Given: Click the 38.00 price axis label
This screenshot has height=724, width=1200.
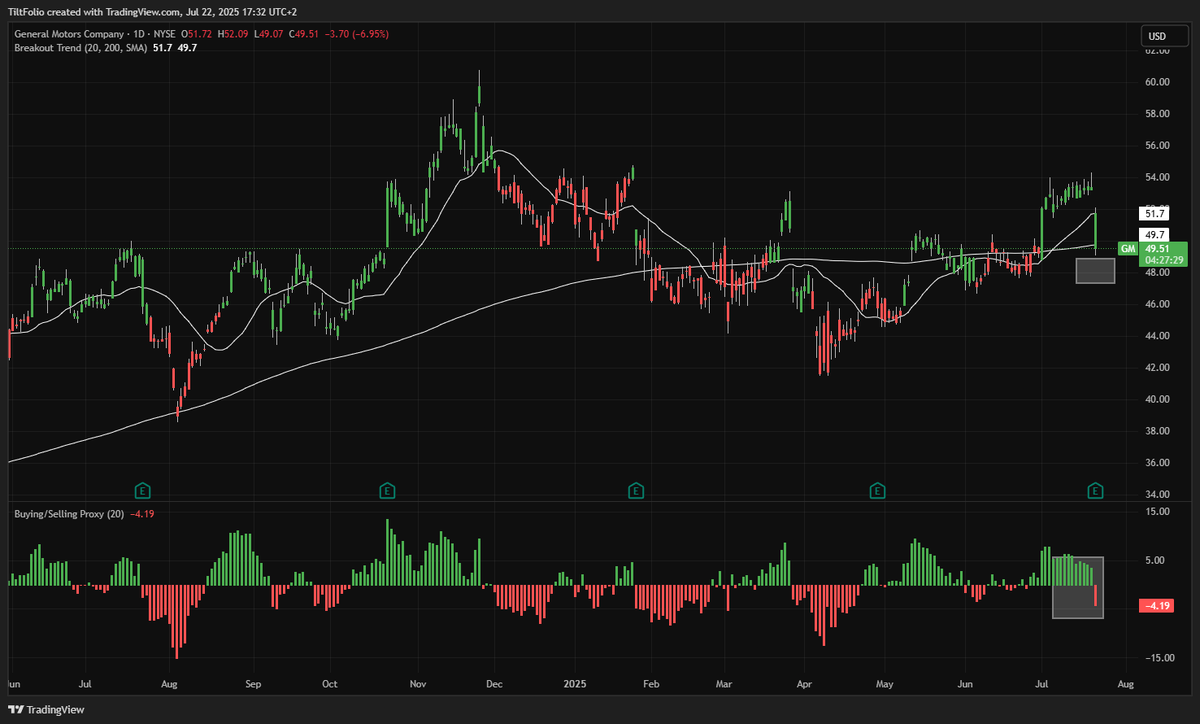Looking at the screenshot, I should point(1157,432).
